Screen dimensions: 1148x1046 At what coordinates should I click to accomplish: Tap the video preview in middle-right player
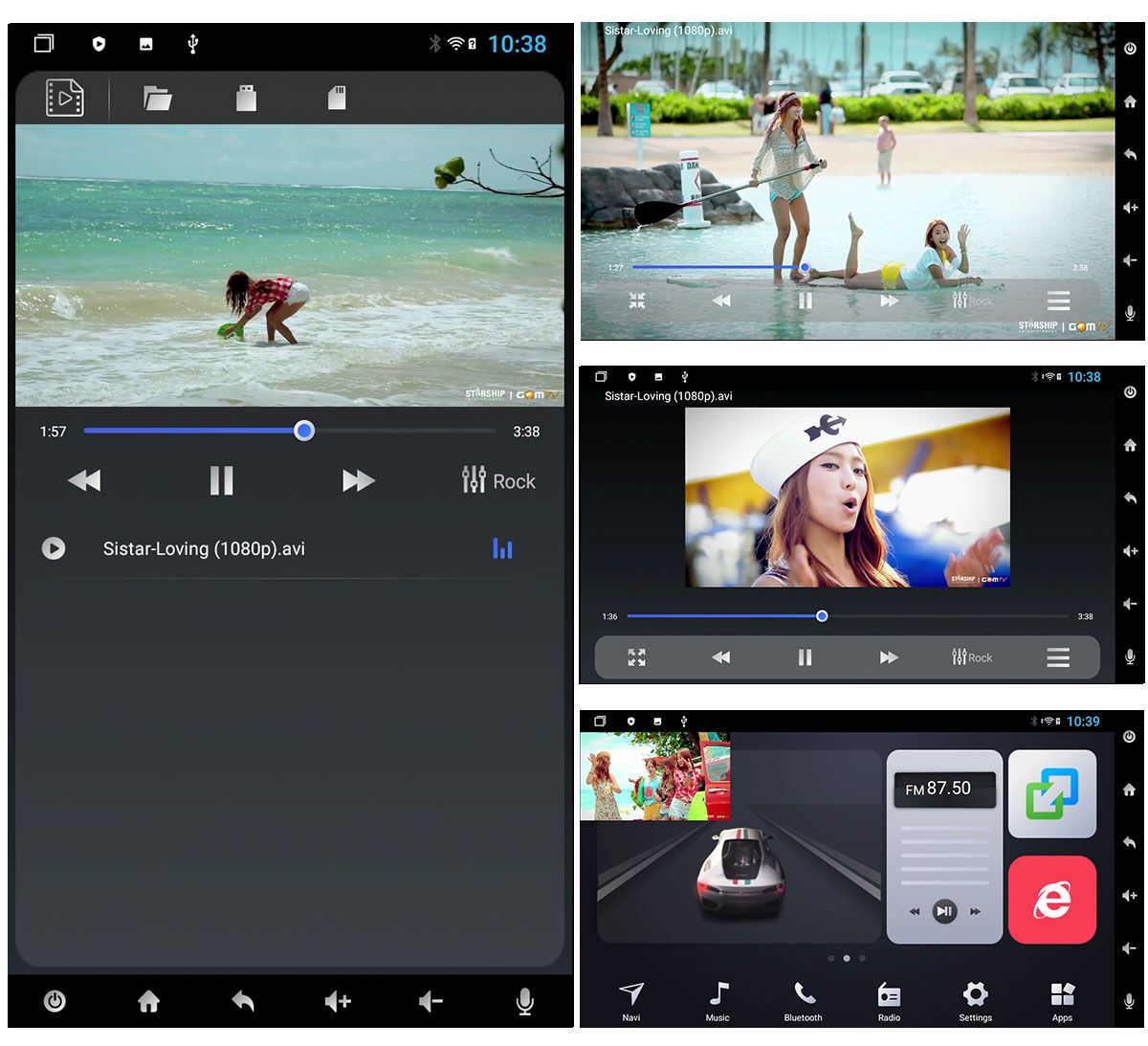848,498
